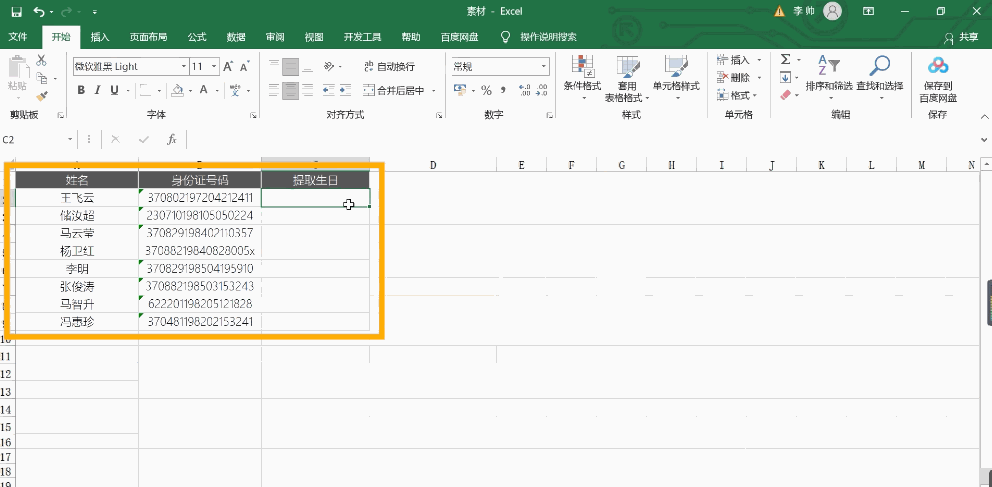Open the Format cells (格式) dropdown arrow

[x=755, y=96]
